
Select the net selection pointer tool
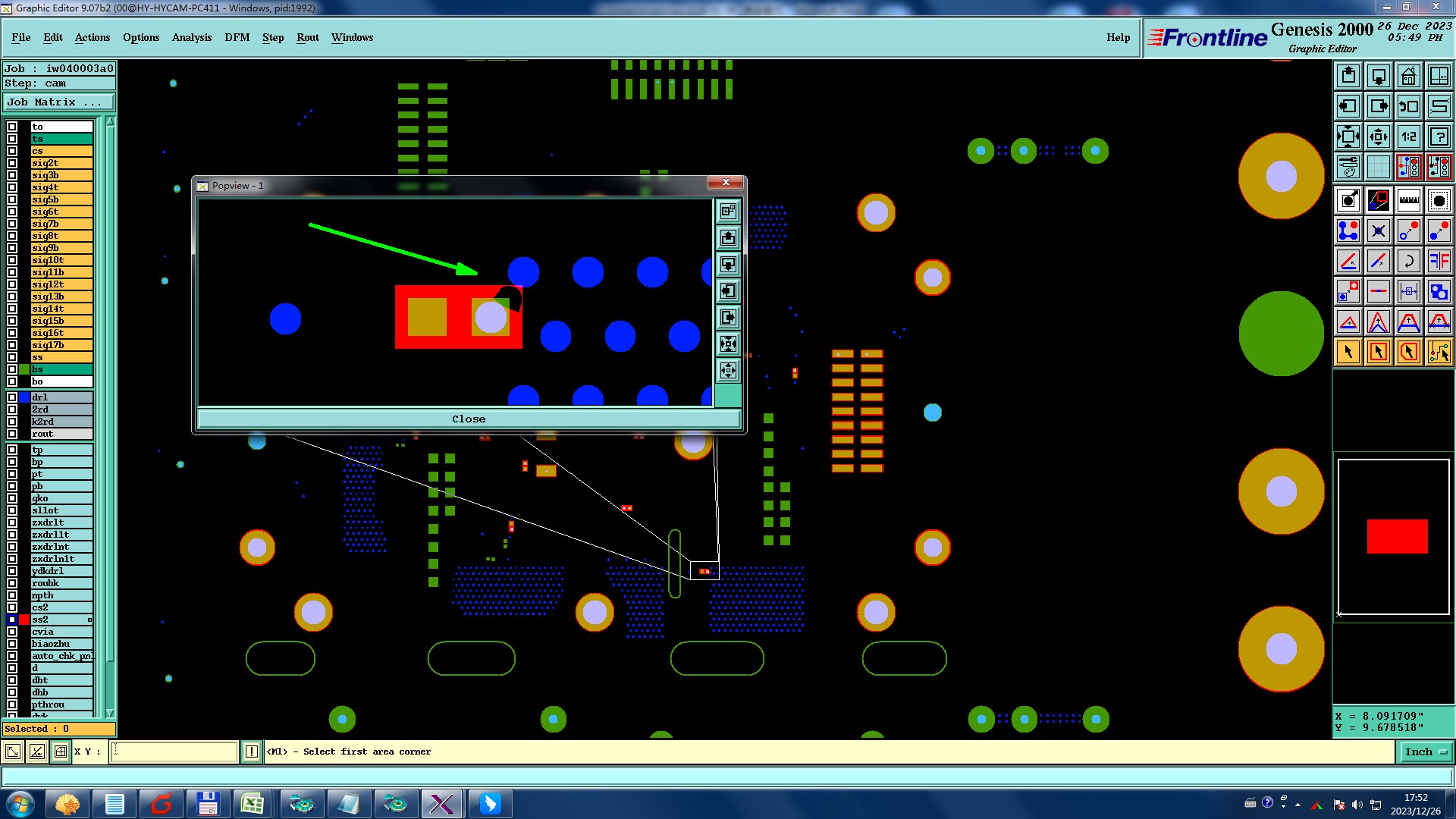1439,352
